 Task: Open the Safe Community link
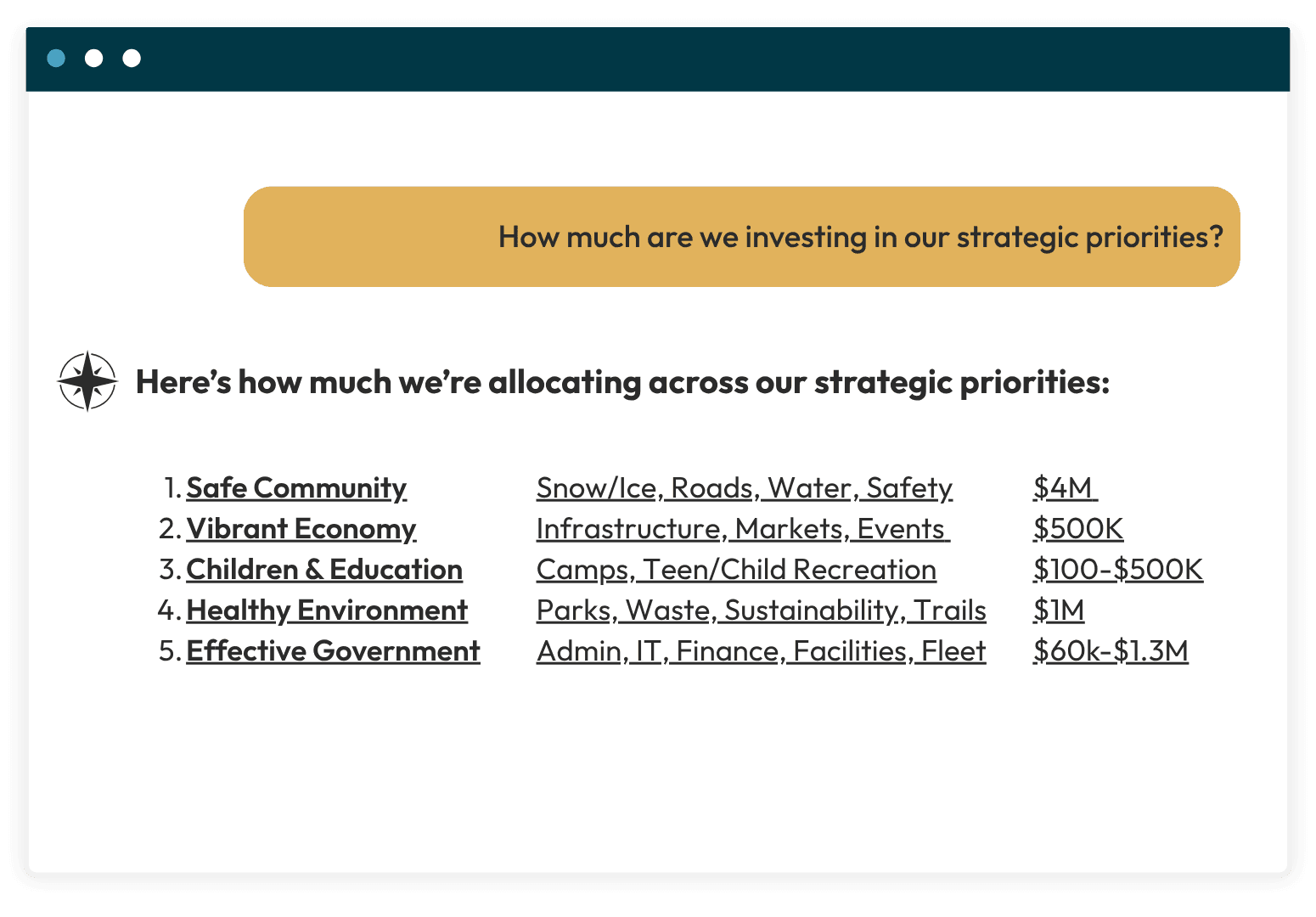tap(295, 488)
